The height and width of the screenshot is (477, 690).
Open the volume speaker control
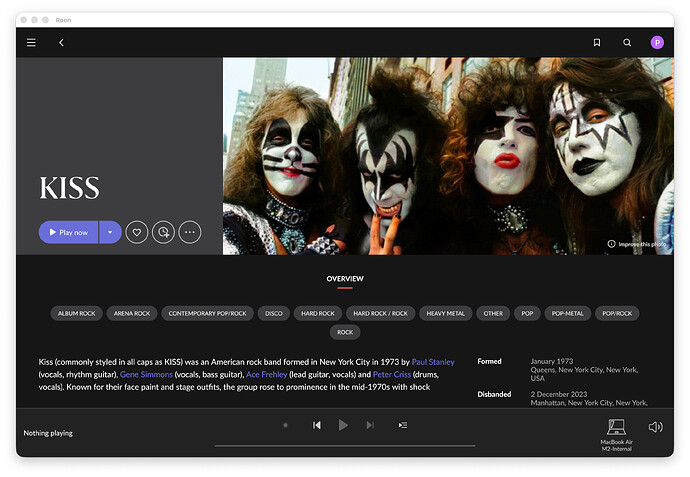coord(656,427)
